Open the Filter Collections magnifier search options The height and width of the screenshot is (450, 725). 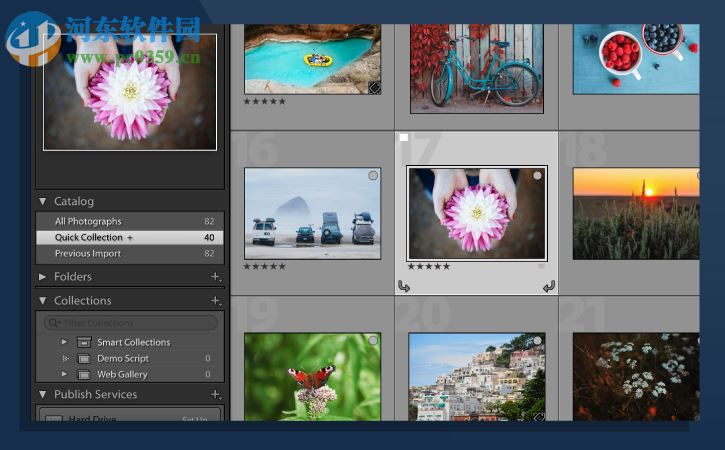[54, 323]
